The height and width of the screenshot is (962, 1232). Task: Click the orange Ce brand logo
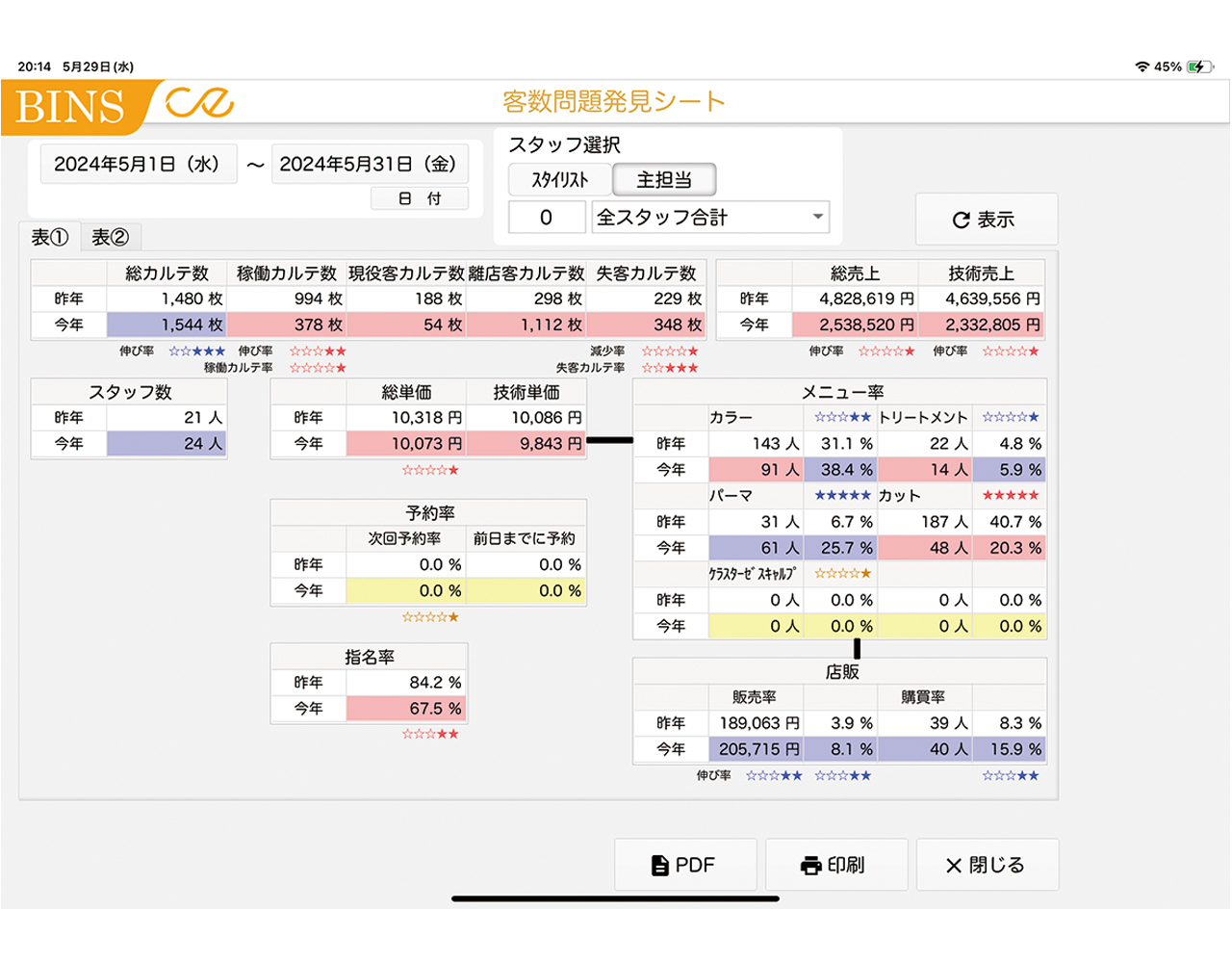(x=199, y=102)
